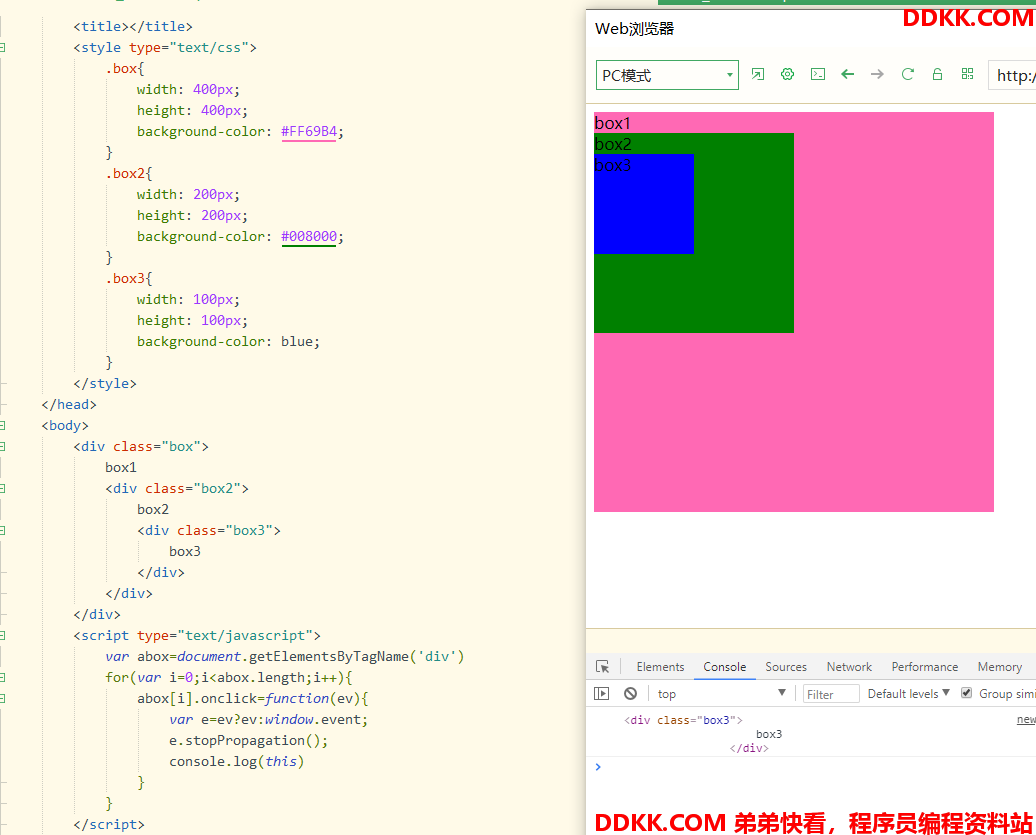Click the #008000 color value in code

309,236
